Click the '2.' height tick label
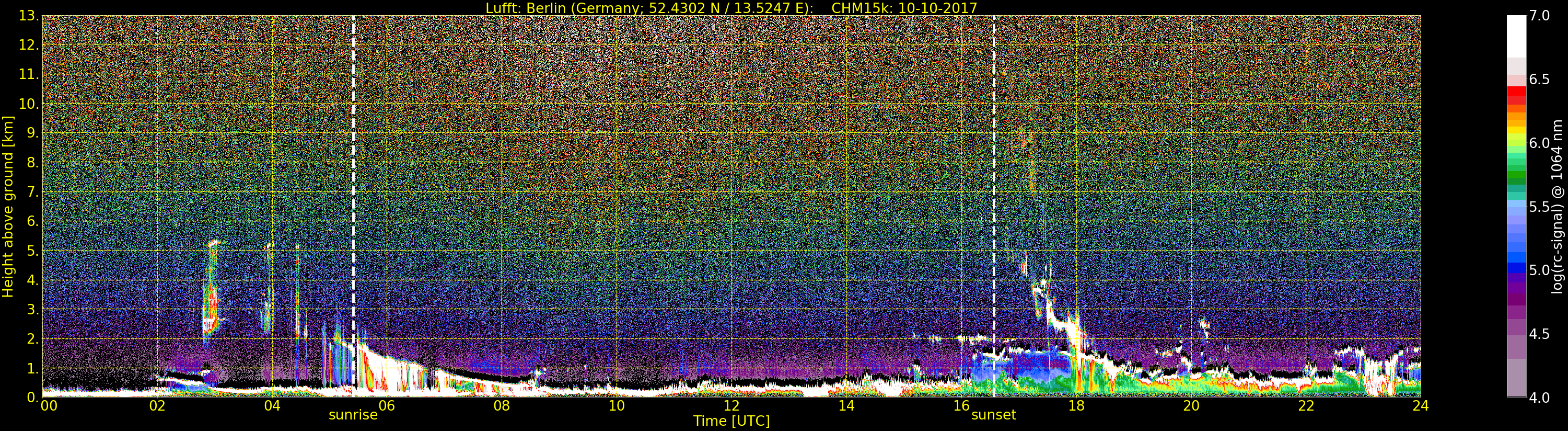This screenshot has width=1568, height=431. pyautogui.click(x=32, y=338)
